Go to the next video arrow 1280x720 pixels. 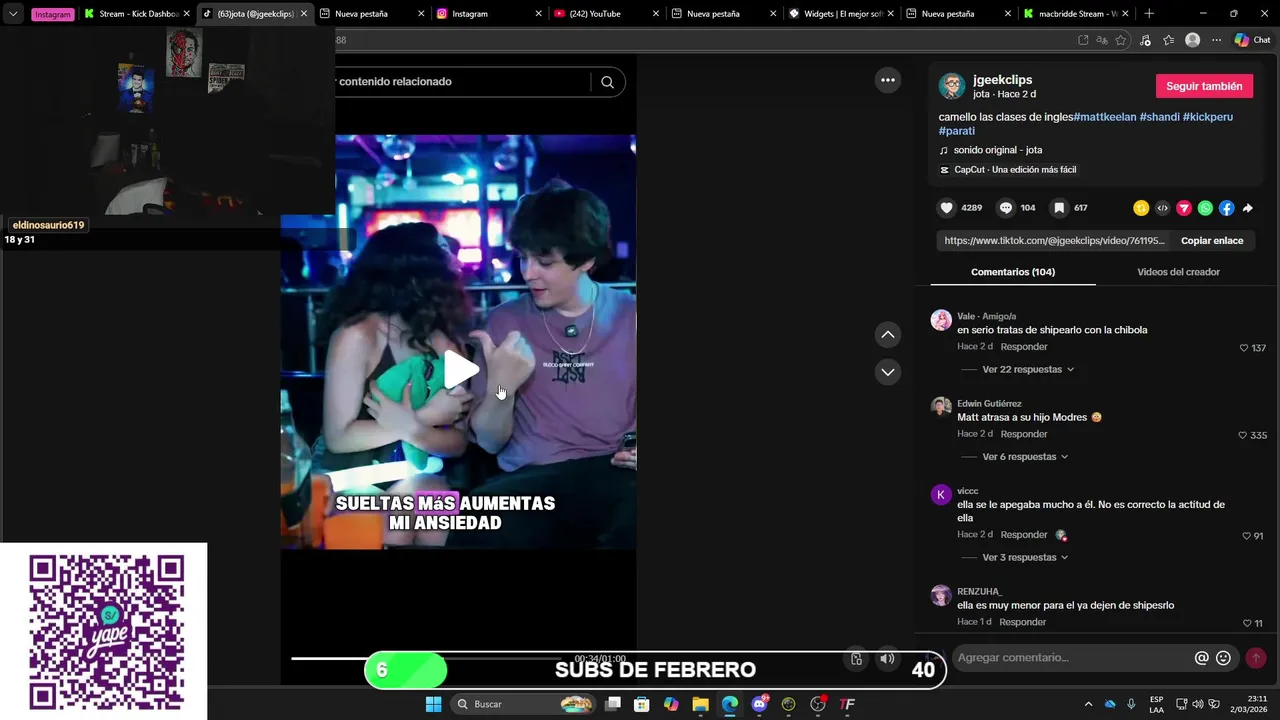coord(887,372)
